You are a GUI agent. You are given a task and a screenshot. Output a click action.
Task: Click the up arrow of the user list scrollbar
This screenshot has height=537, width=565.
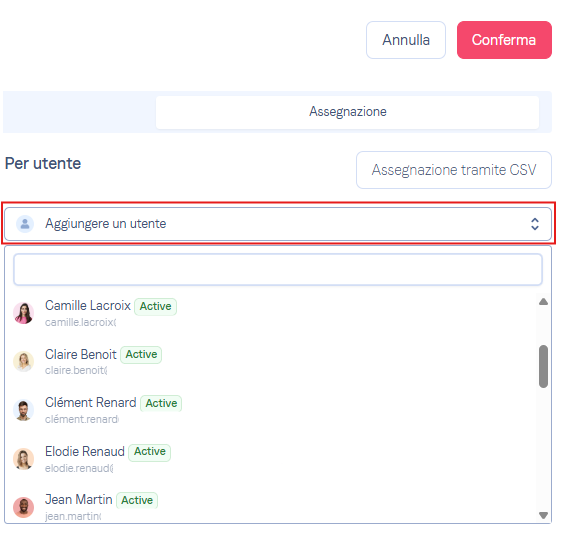click(x=543, y=302)
